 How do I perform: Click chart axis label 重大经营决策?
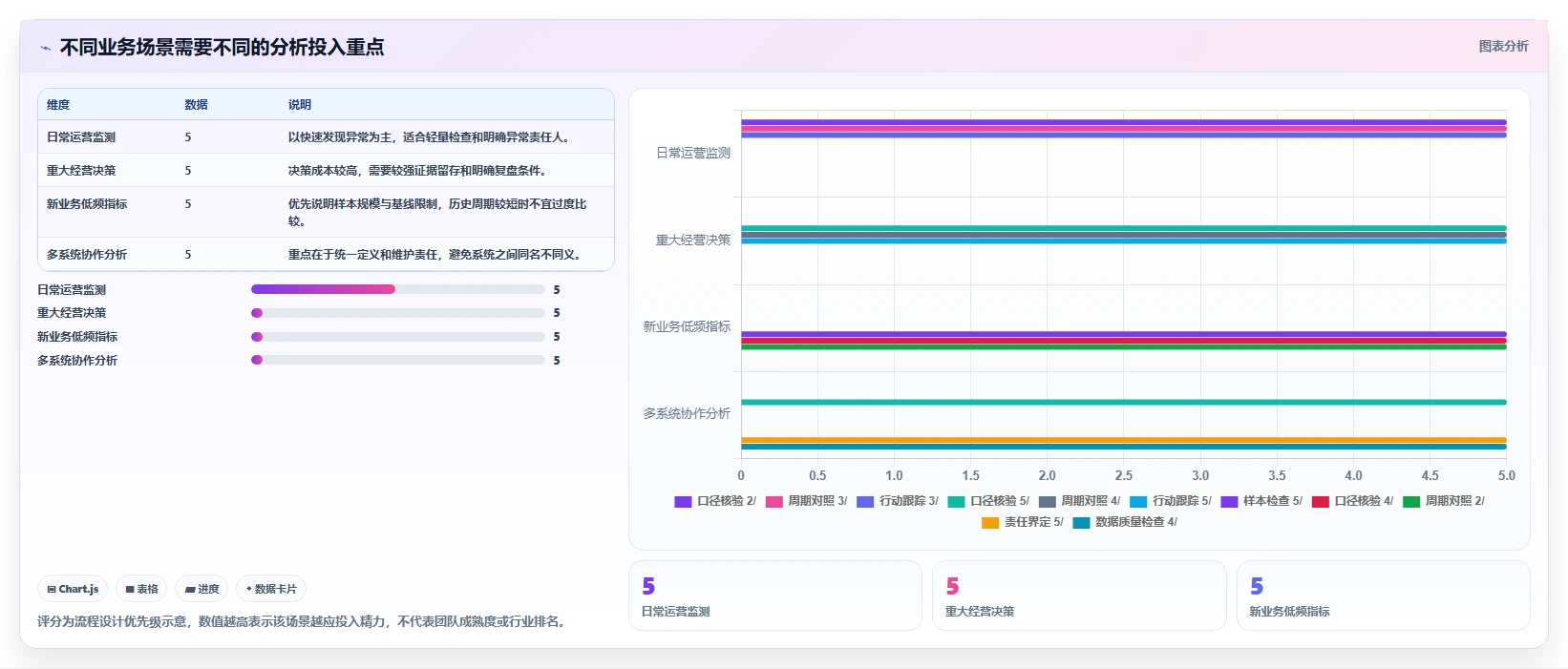tap(693, 240)
